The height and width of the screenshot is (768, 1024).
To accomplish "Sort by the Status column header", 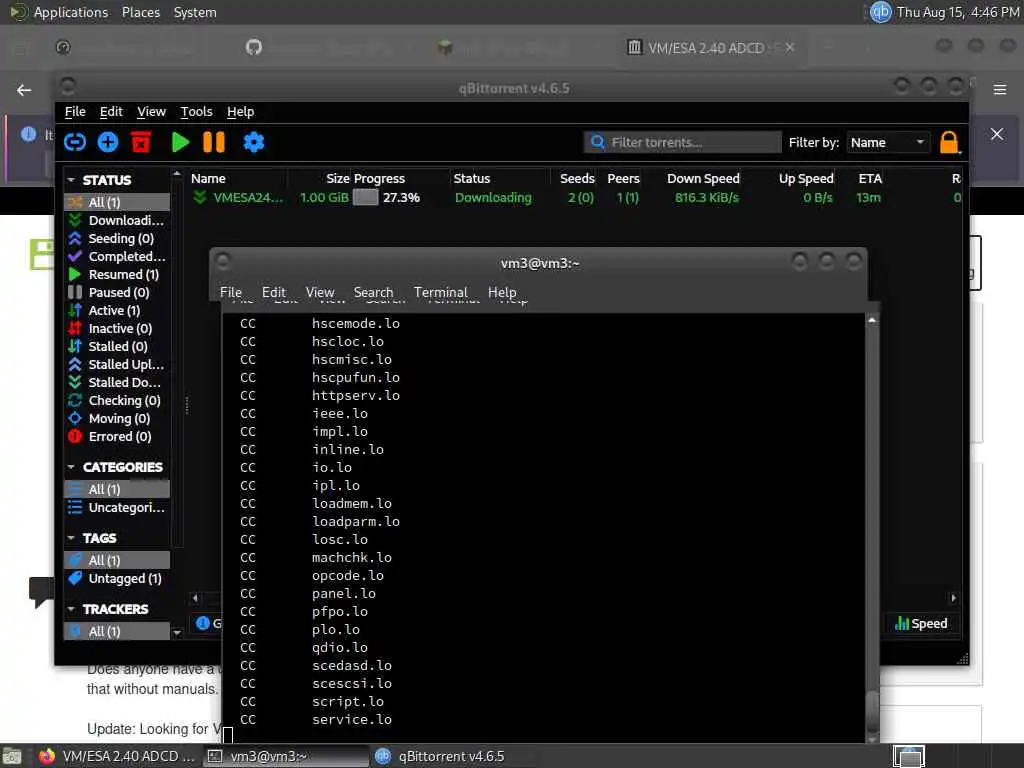I will click(x=472, y=178).
